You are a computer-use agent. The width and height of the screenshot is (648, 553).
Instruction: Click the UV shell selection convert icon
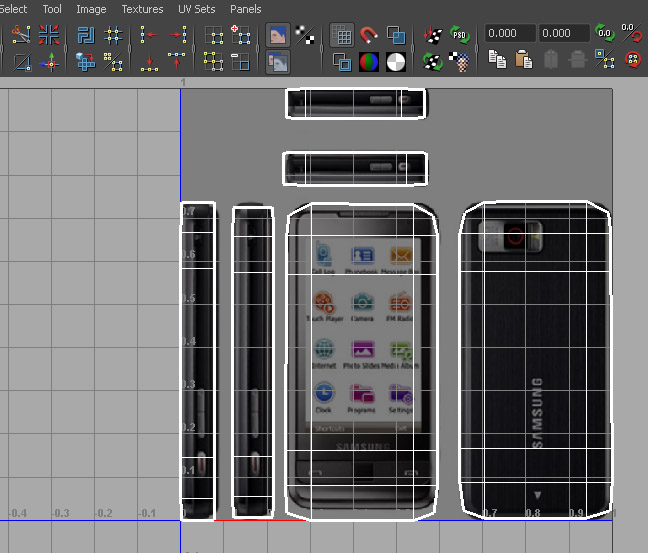click(113, 62)
